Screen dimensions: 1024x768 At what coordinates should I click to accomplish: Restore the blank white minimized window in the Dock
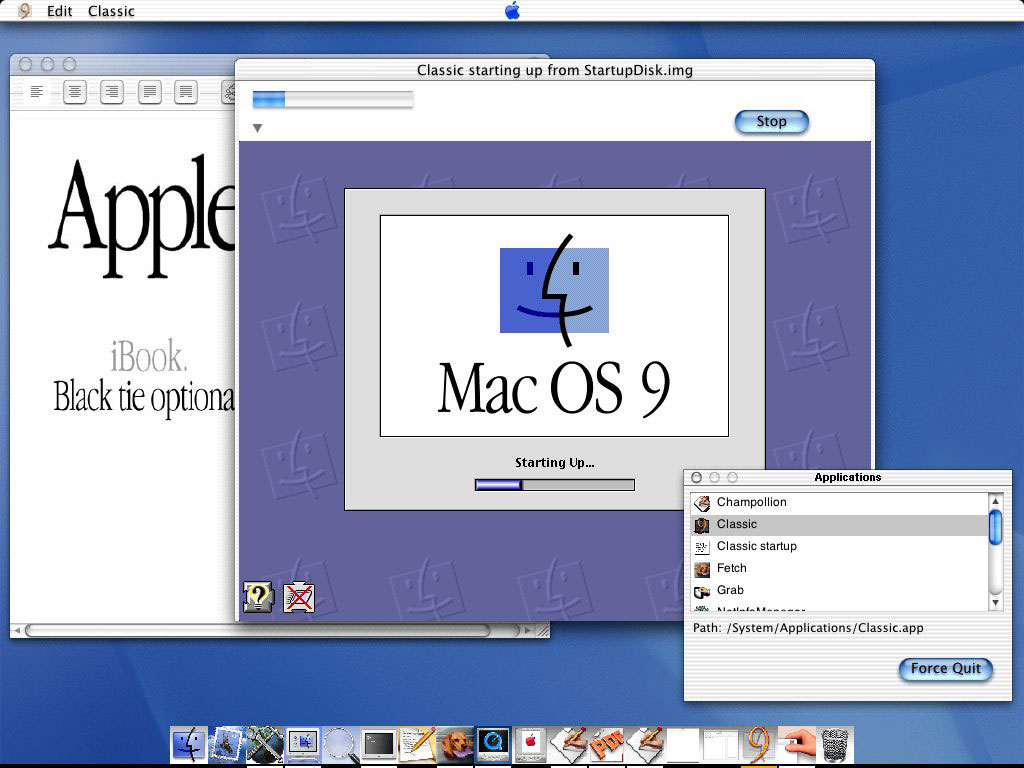pos(682,744)
